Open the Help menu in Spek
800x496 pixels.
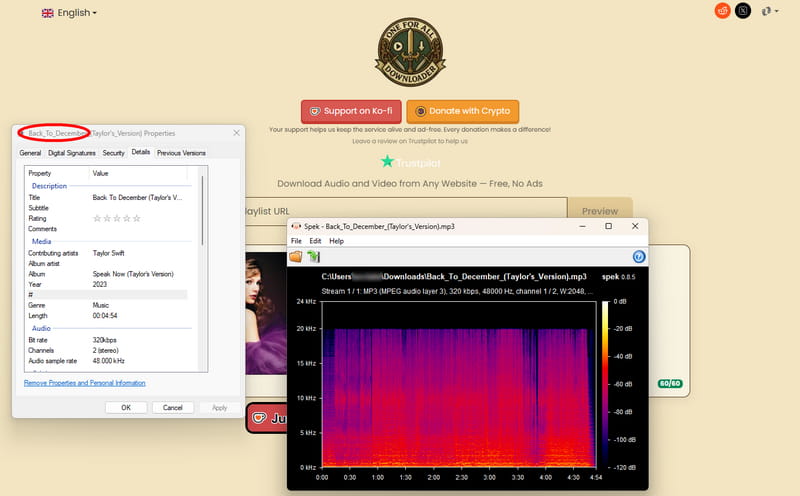336,241
